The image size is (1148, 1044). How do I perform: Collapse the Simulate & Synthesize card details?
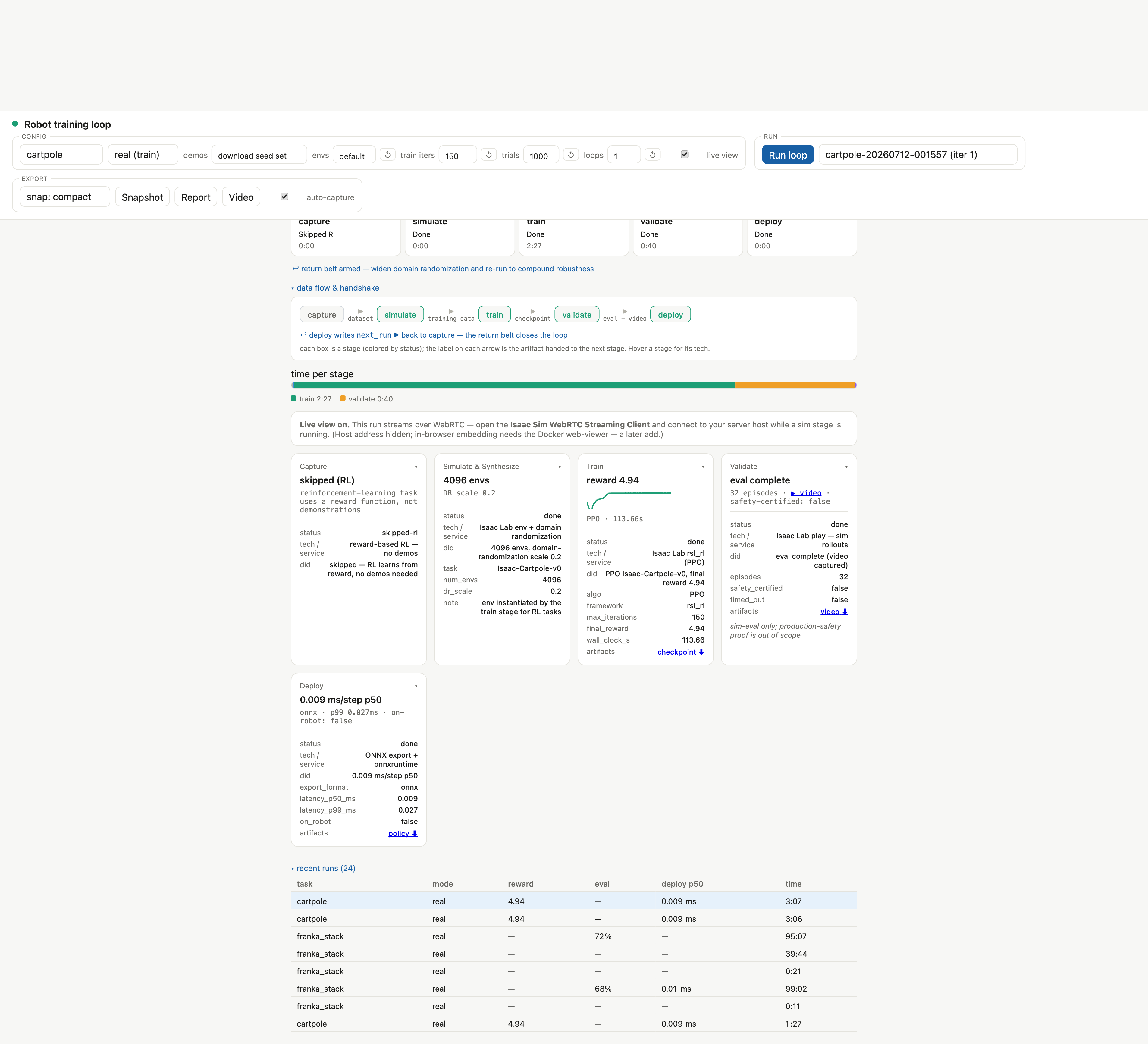[x=560, y=467]
